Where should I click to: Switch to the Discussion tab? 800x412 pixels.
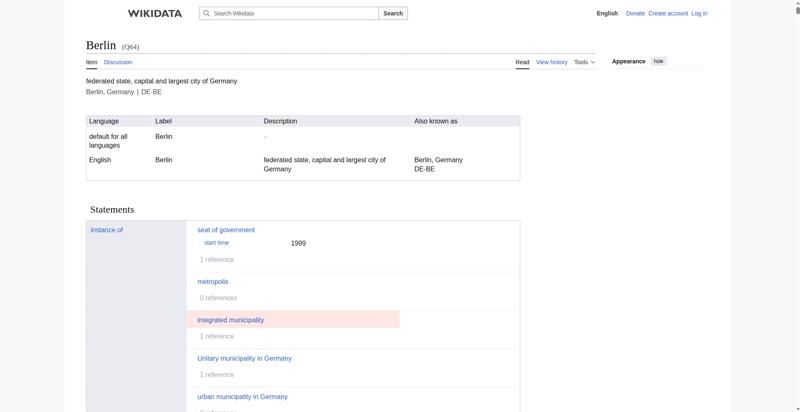click(118, 62)
